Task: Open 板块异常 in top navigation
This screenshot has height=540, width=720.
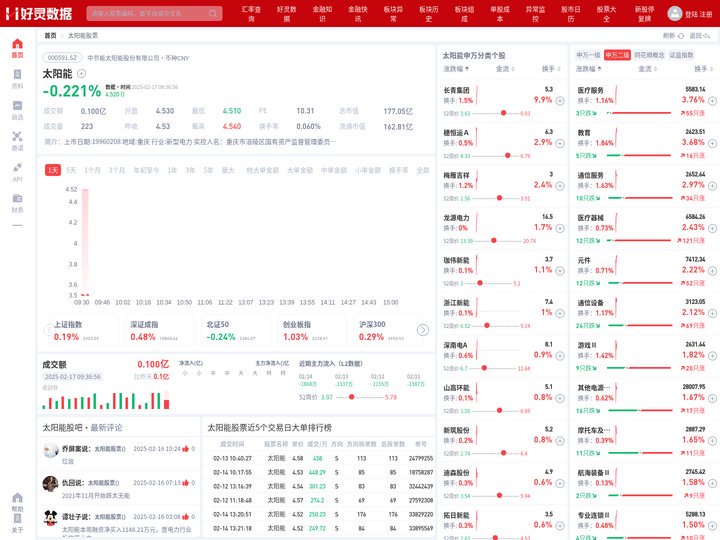Action: (x=393, y=14)
